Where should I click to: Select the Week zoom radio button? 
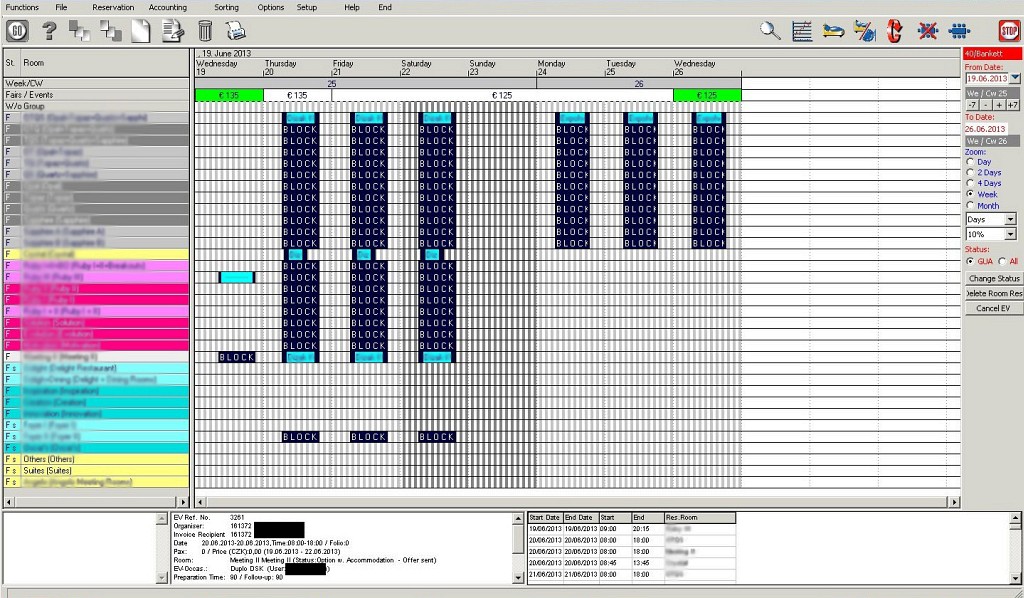(970, 195)
